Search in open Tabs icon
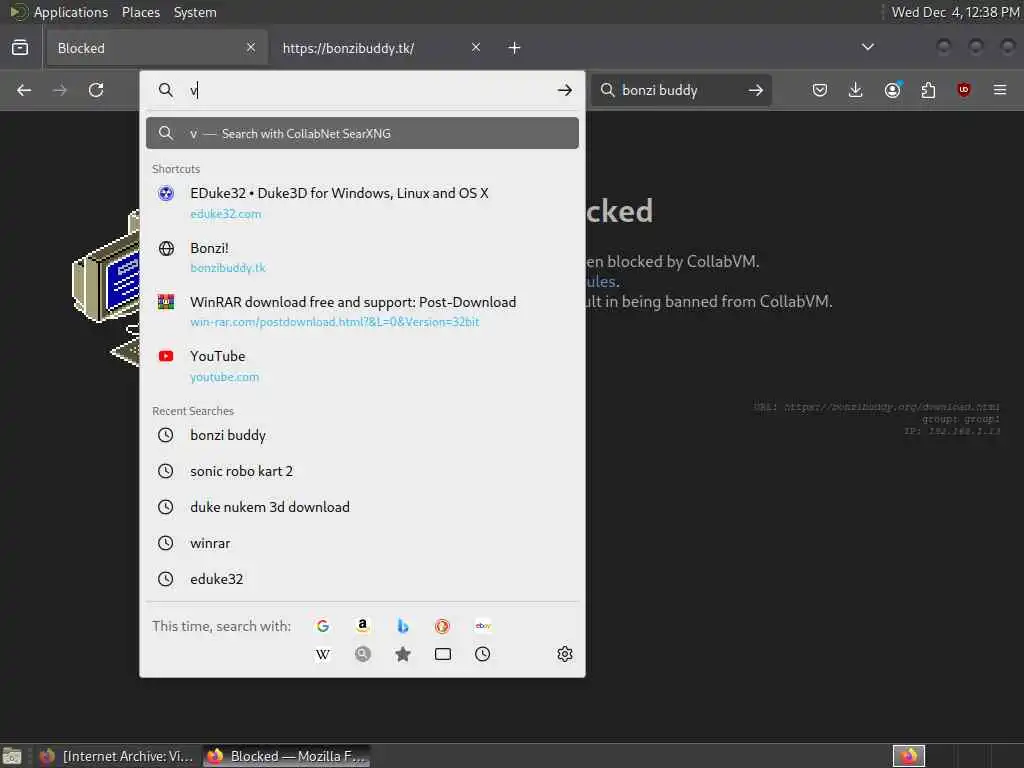This screenshot has width=1024, height=768. click(443, 654)
